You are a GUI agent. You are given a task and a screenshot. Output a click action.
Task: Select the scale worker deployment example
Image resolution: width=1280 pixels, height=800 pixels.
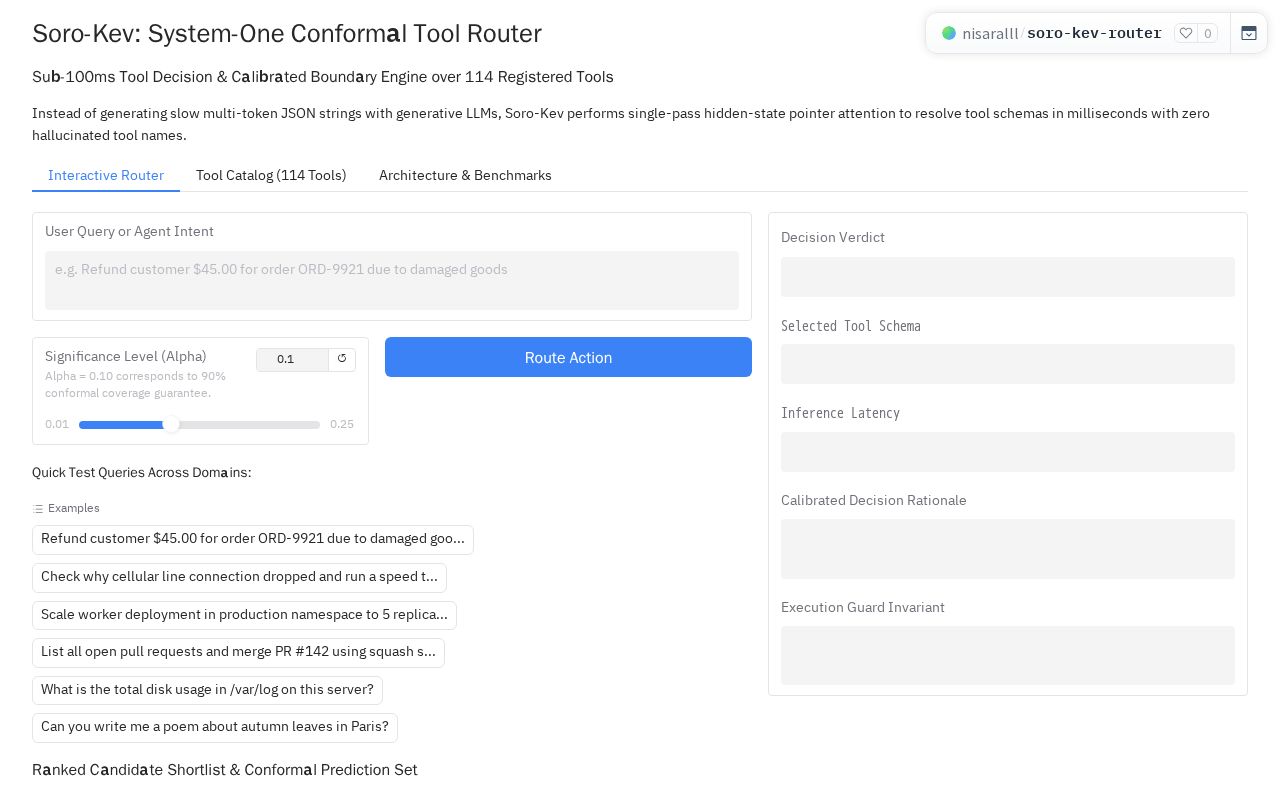point(244,615)
